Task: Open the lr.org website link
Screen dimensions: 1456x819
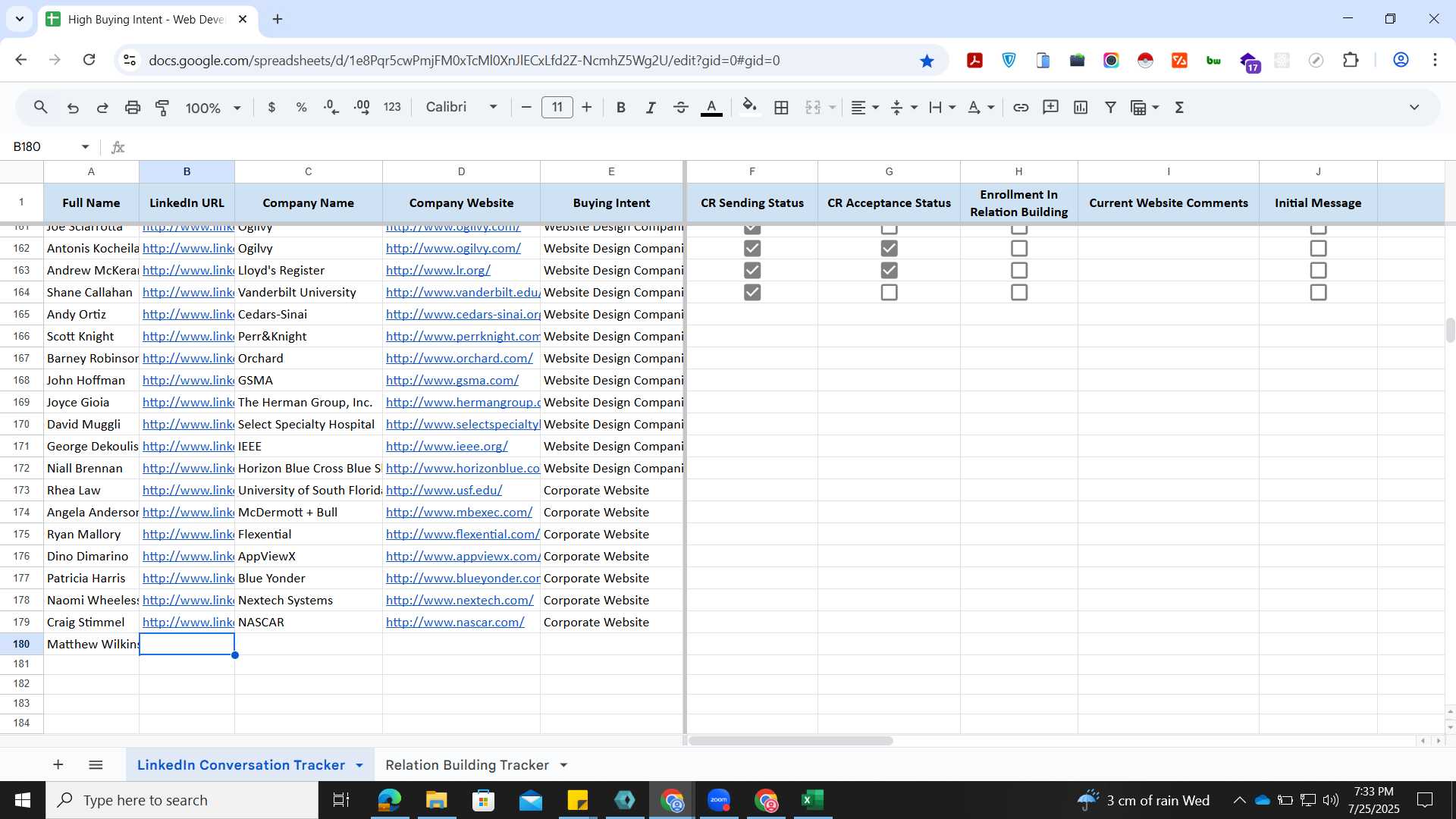Action: coord(438,270)
